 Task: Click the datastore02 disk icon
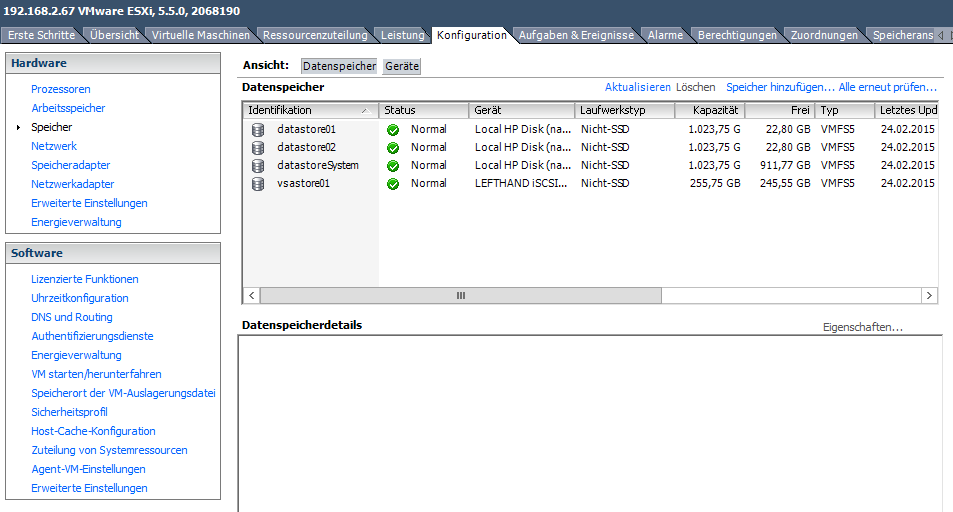coord(258,147)
